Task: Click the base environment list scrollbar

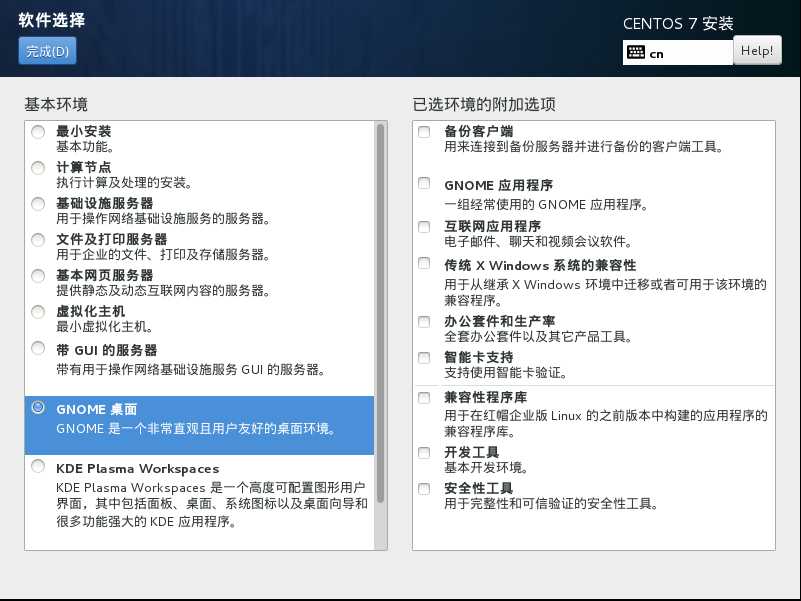Action: [x=380, y=313]
